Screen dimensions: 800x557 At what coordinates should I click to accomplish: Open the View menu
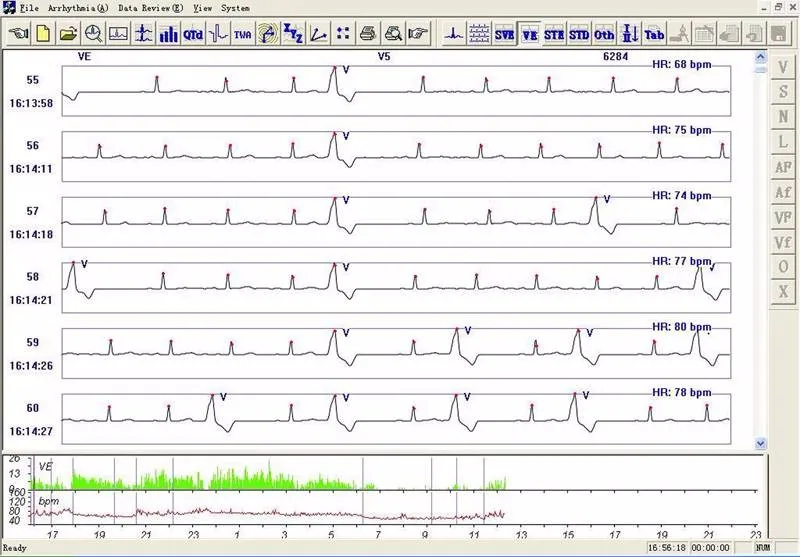203,8
